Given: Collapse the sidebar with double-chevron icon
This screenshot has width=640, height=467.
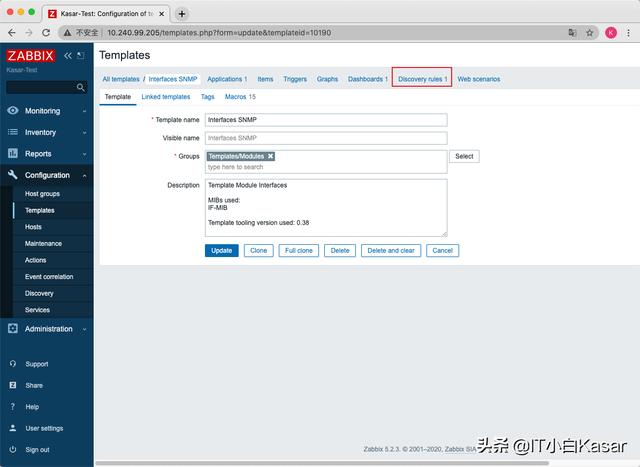Looking at the screenshot, I should click(68, 56).
